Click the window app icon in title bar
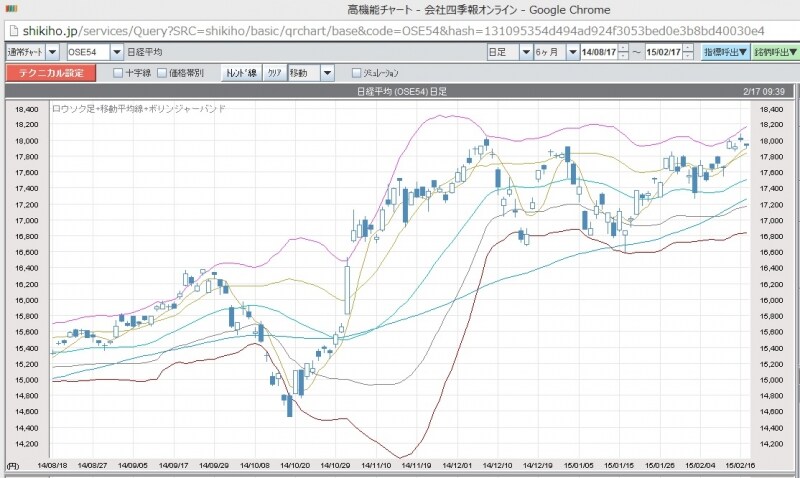800x478 pixels. pos(11,9)
